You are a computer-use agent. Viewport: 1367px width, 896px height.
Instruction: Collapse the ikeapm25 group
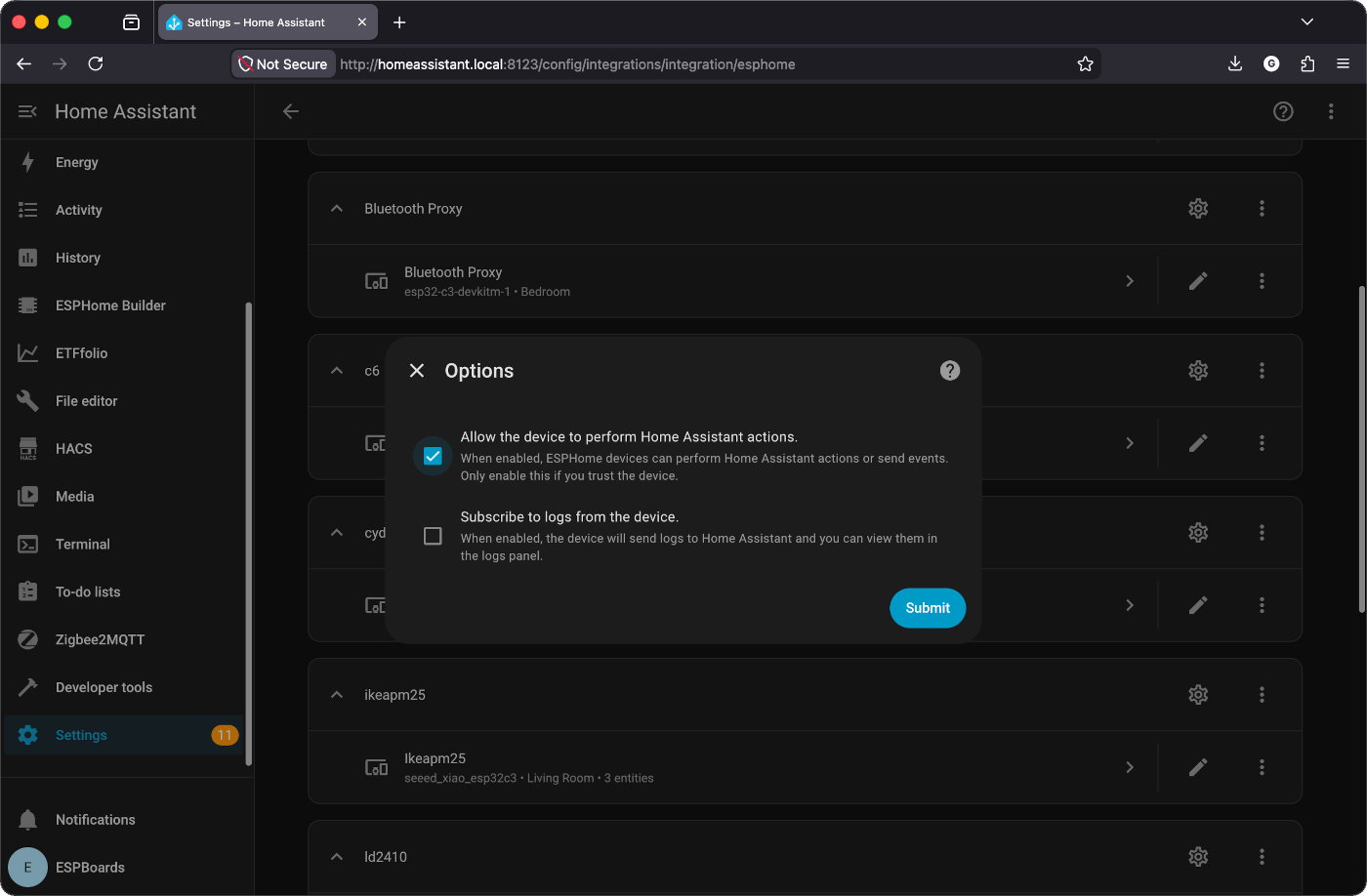[x=337, y=695]
